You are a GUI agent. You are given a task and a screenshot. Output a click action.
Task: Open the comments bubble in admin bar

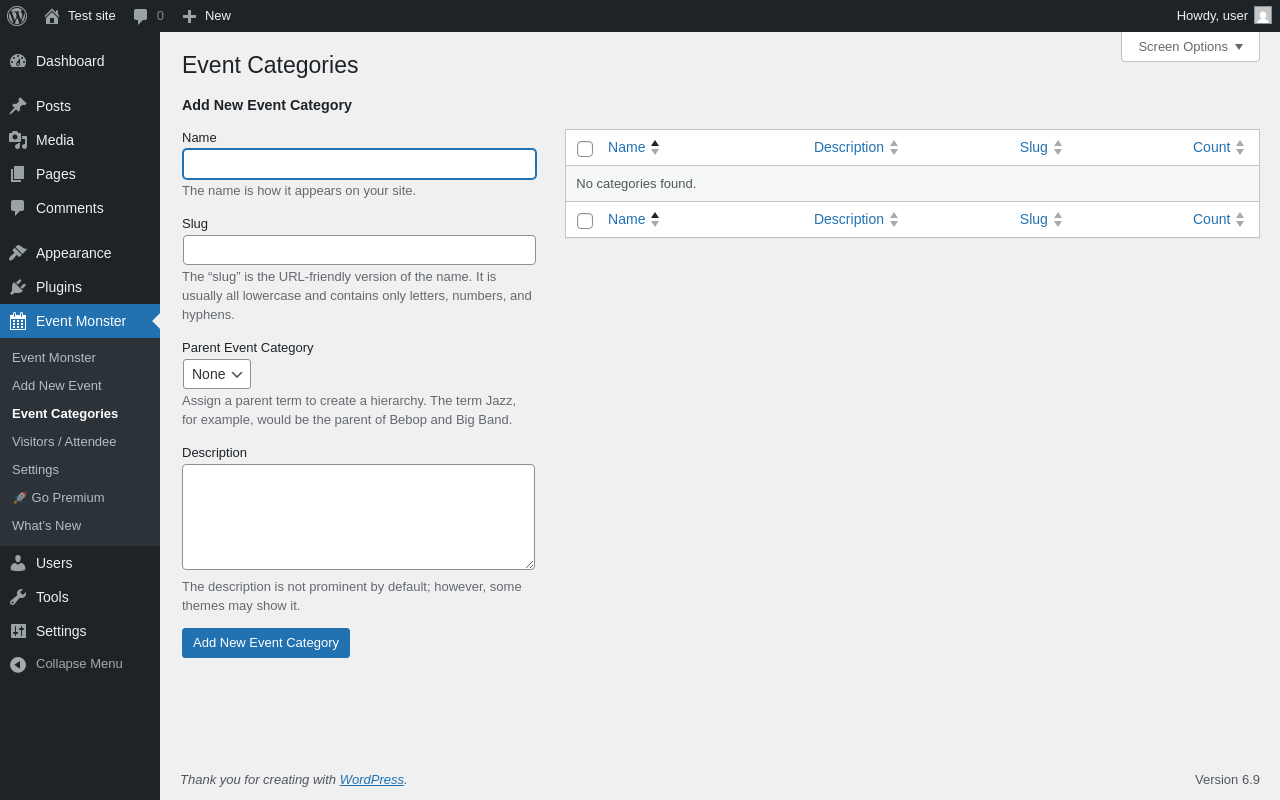click(x=141, y=16)
